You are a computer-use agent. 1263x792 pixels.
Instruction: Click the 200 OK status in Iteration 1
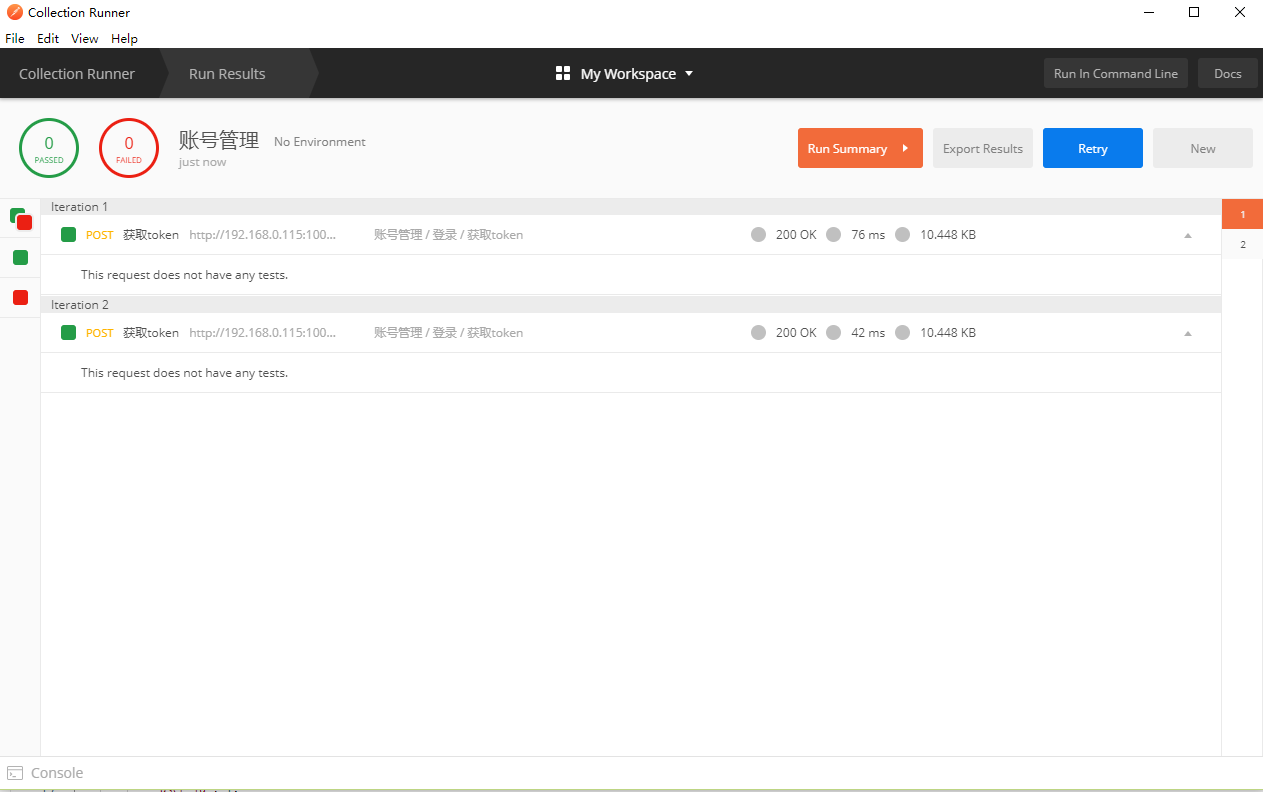796,235
